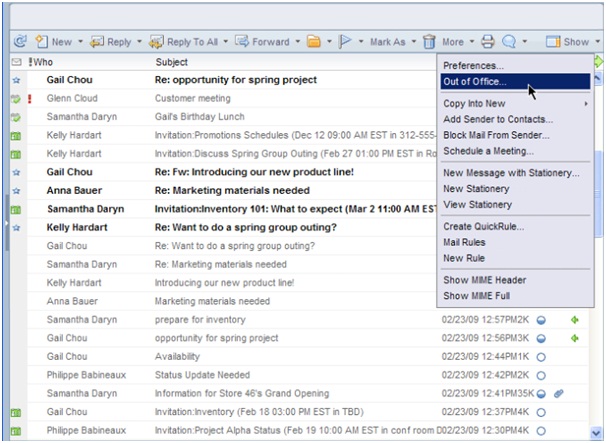
Task: Click the scrollbar down arrow
Action: click(x=596, y=432)
